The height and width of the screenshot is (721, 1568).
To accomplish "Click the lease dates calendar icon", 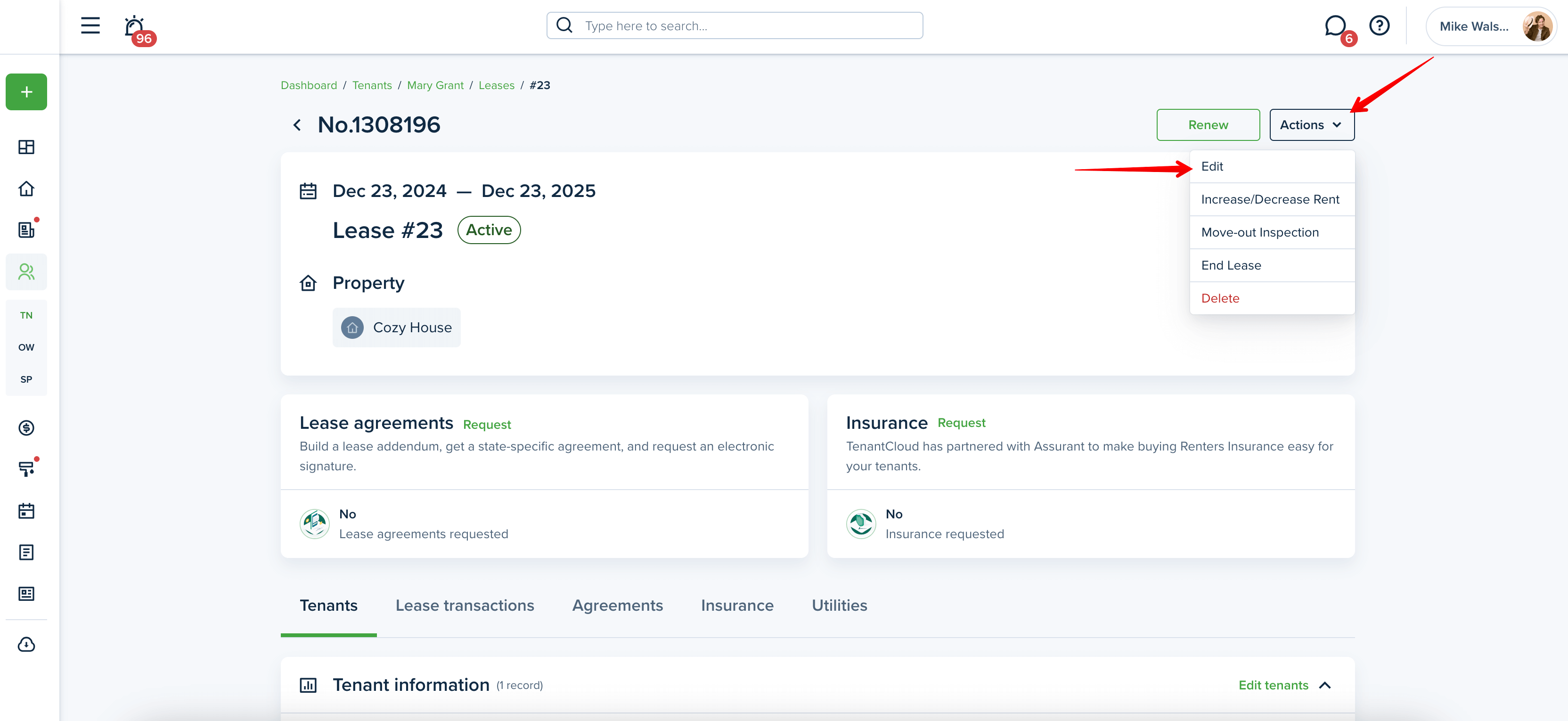I will [x=308, y=191].
